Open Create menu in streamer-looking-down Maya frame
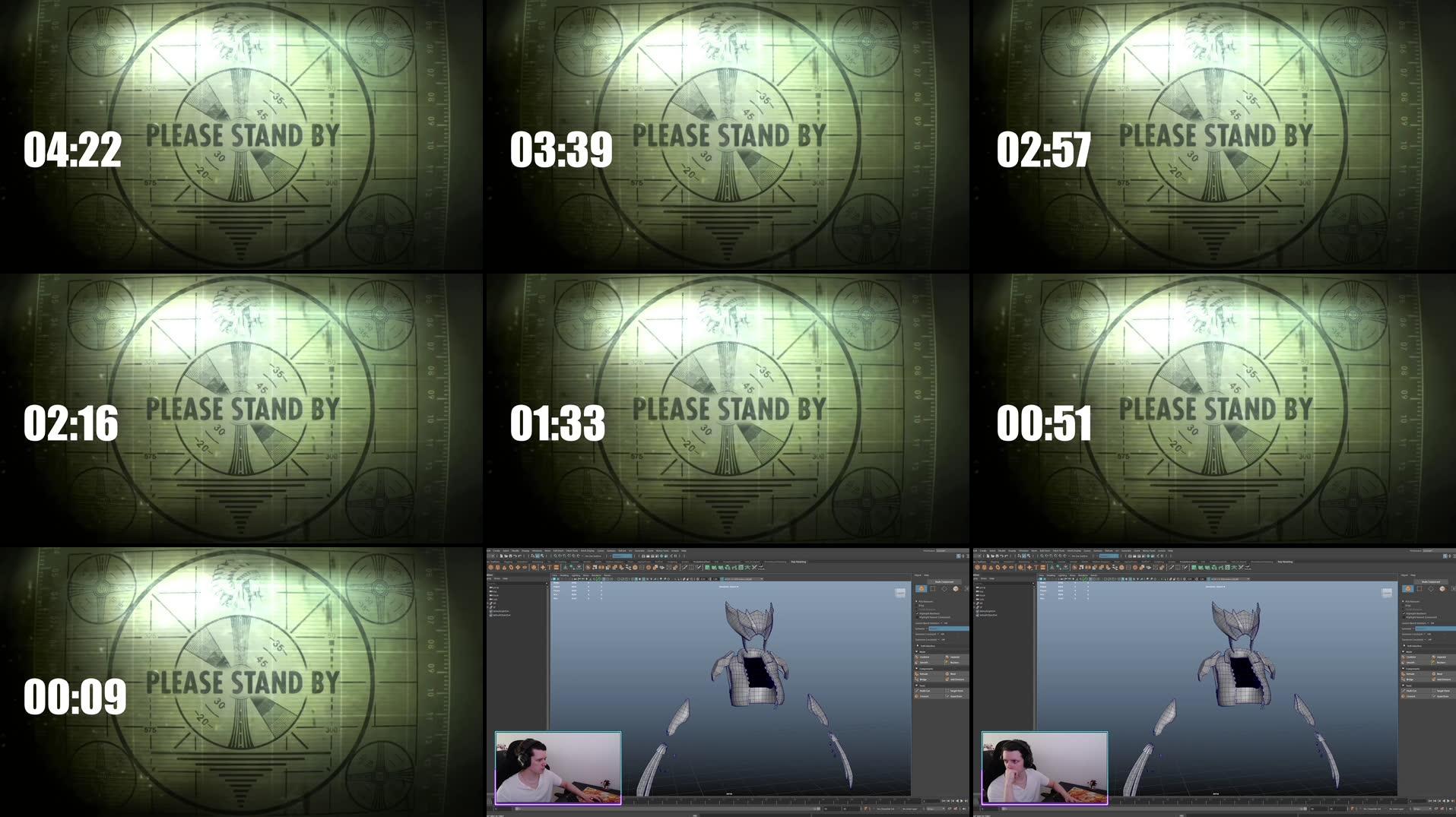The image size is (1456, 817). click(x=496, y=551)
